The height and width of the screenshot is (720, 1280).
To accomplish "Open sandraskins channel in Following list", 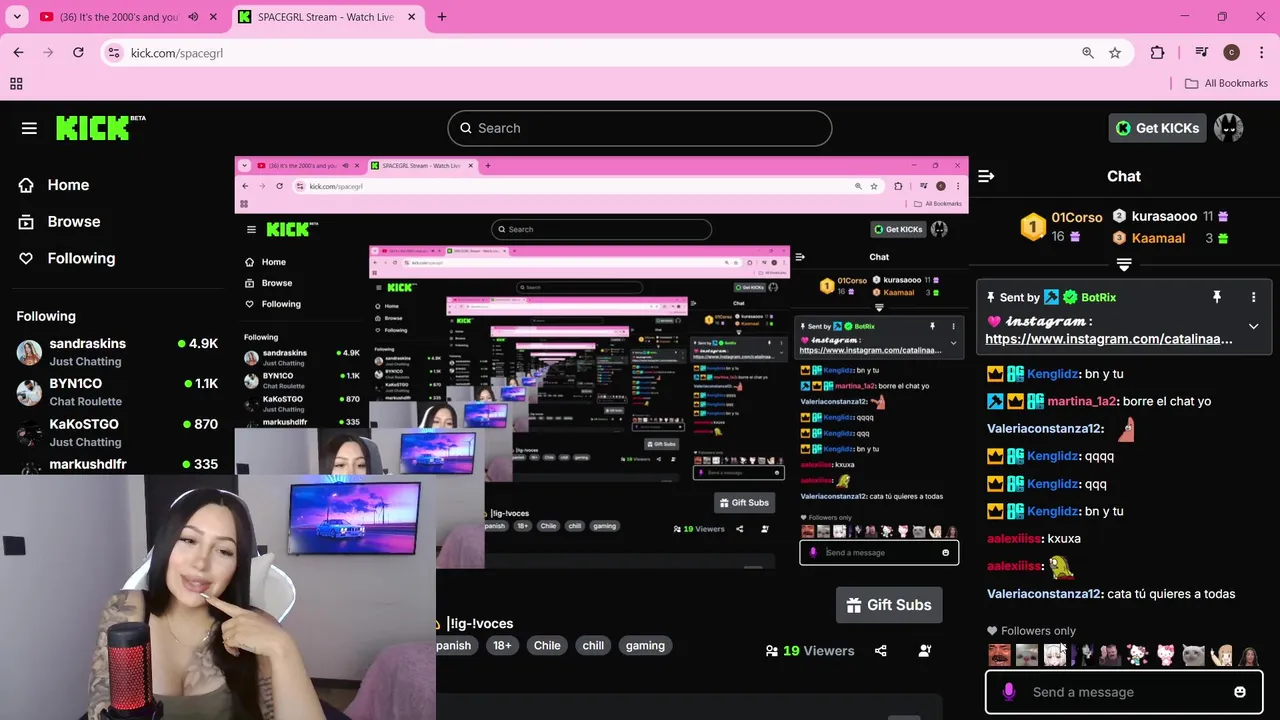I will (x=117, y=352).
